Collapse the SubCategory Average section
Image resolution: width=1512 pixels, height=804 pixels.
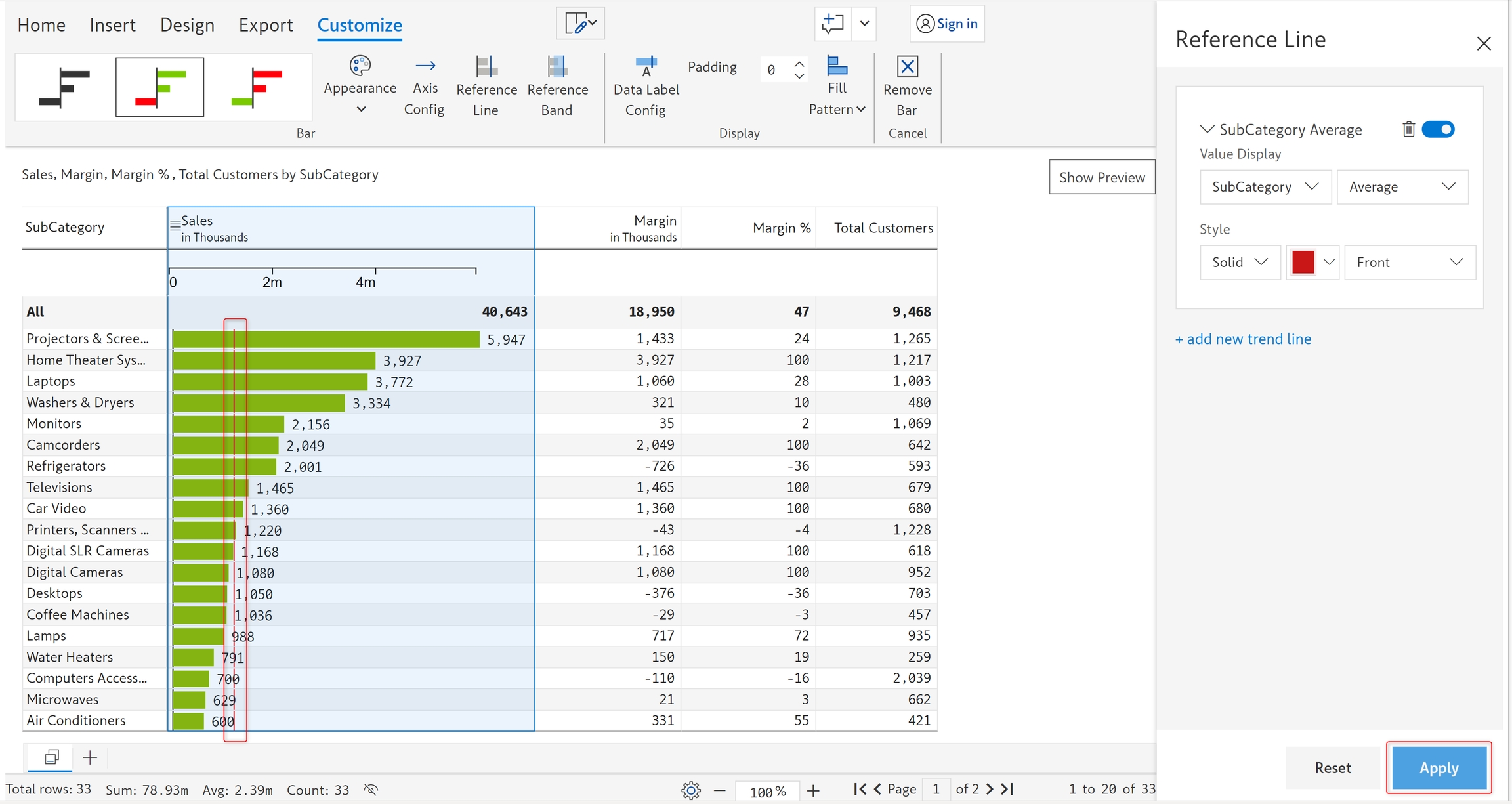coord(1206,129)
